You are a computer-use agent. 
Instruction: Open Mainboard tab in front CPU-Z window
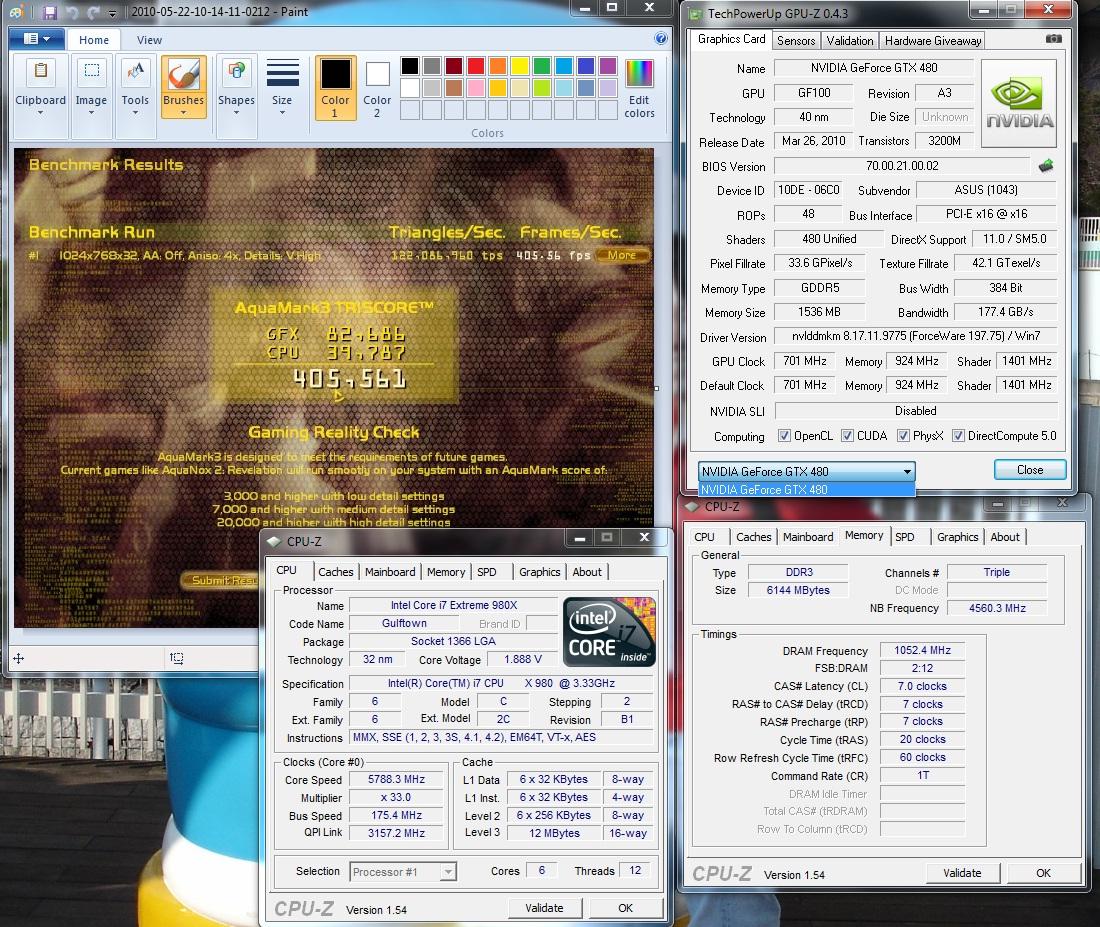390,572
